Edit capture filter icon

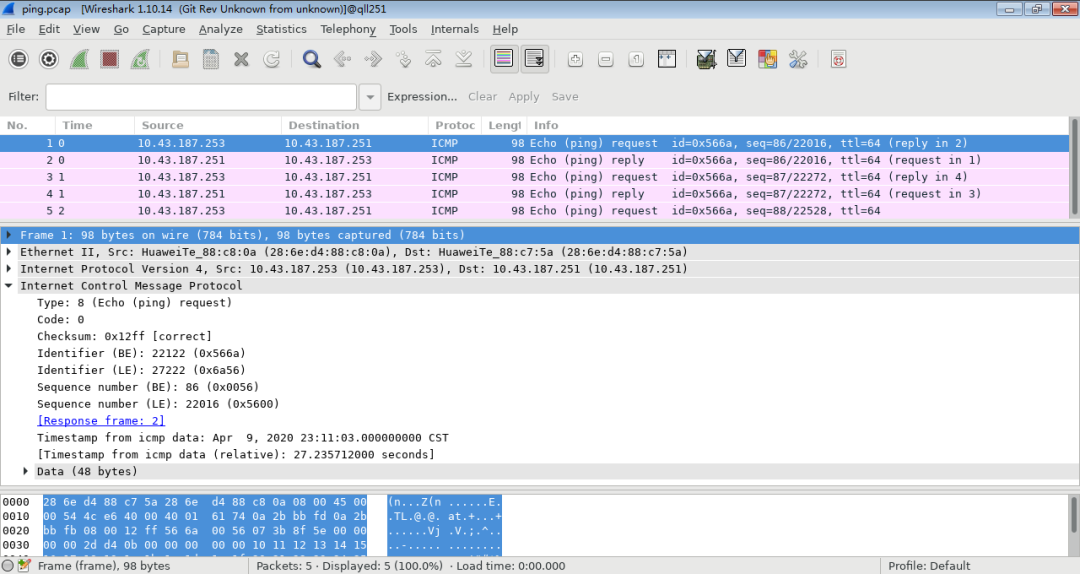click(x=706, y=59)
